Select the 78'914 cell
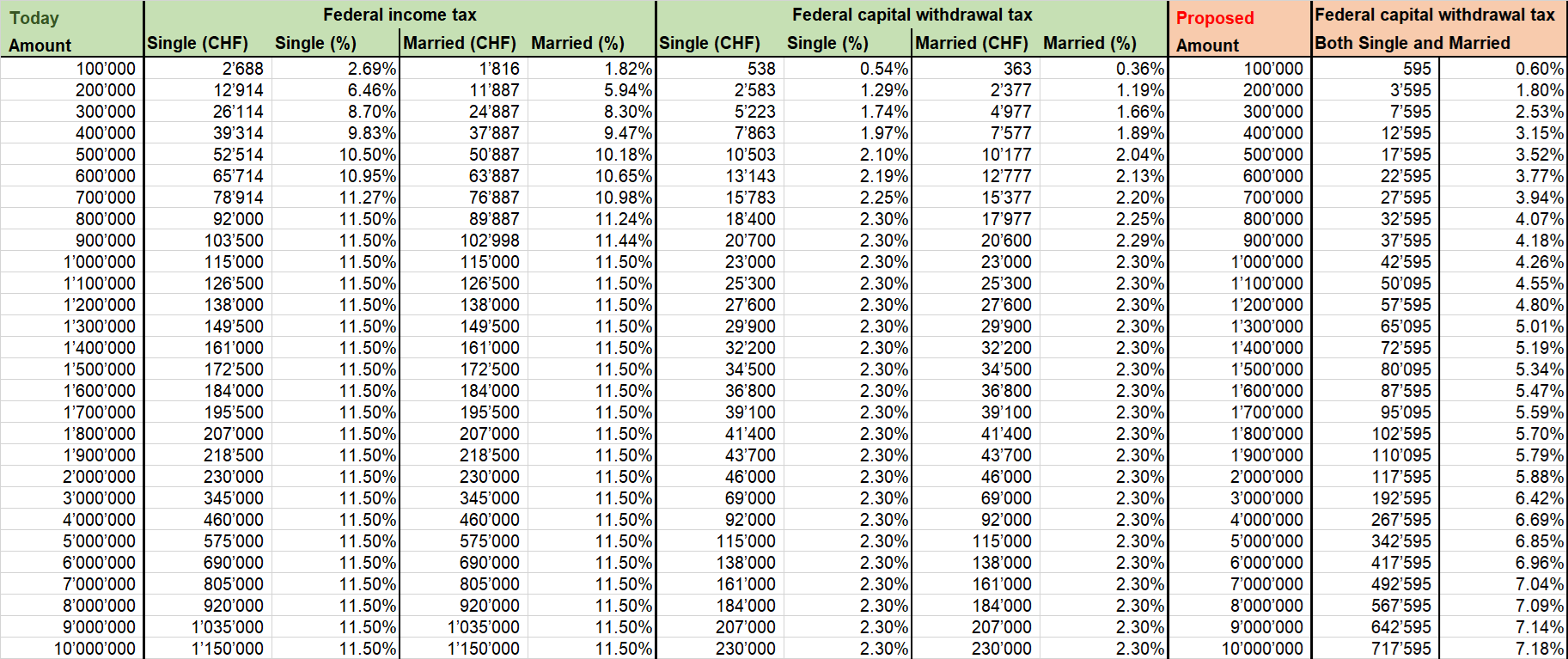The width and height of the screenshot is (1568, 659). pos(208,198)
